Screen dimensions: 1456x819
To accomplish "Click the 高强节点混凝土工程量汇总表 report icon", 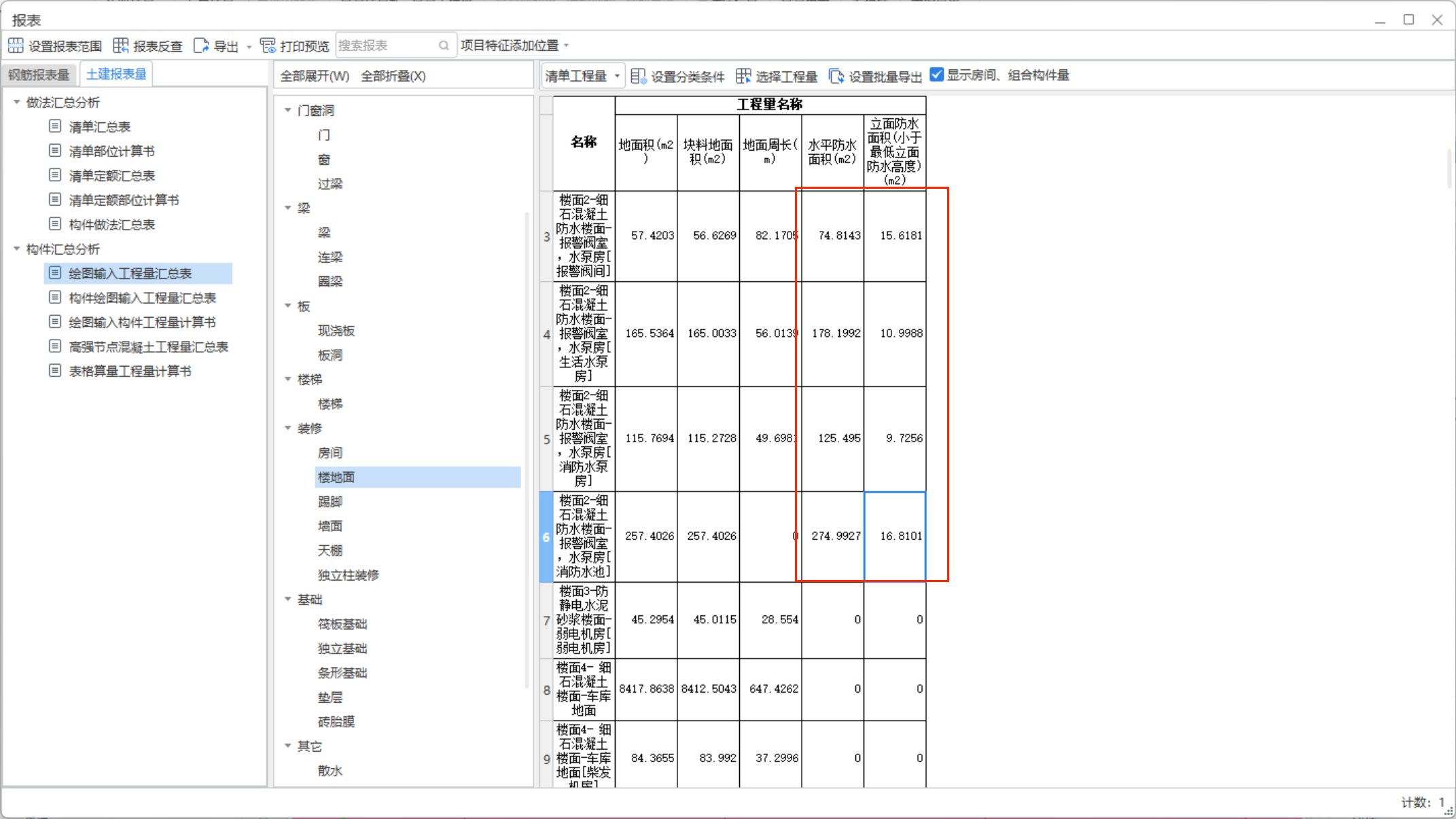I will tap(55, 346).
